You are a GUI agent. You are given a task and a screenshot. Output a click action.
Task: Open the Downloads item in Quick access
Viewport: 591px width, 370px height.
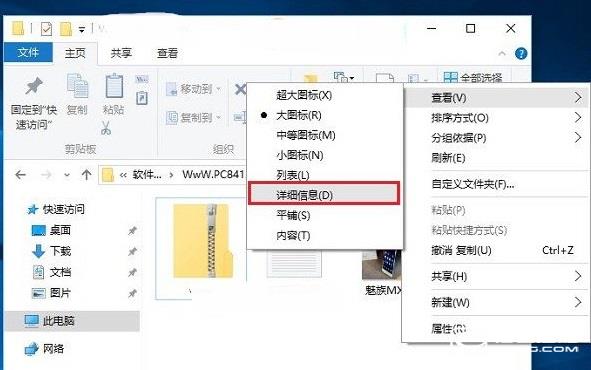(51, 251)
